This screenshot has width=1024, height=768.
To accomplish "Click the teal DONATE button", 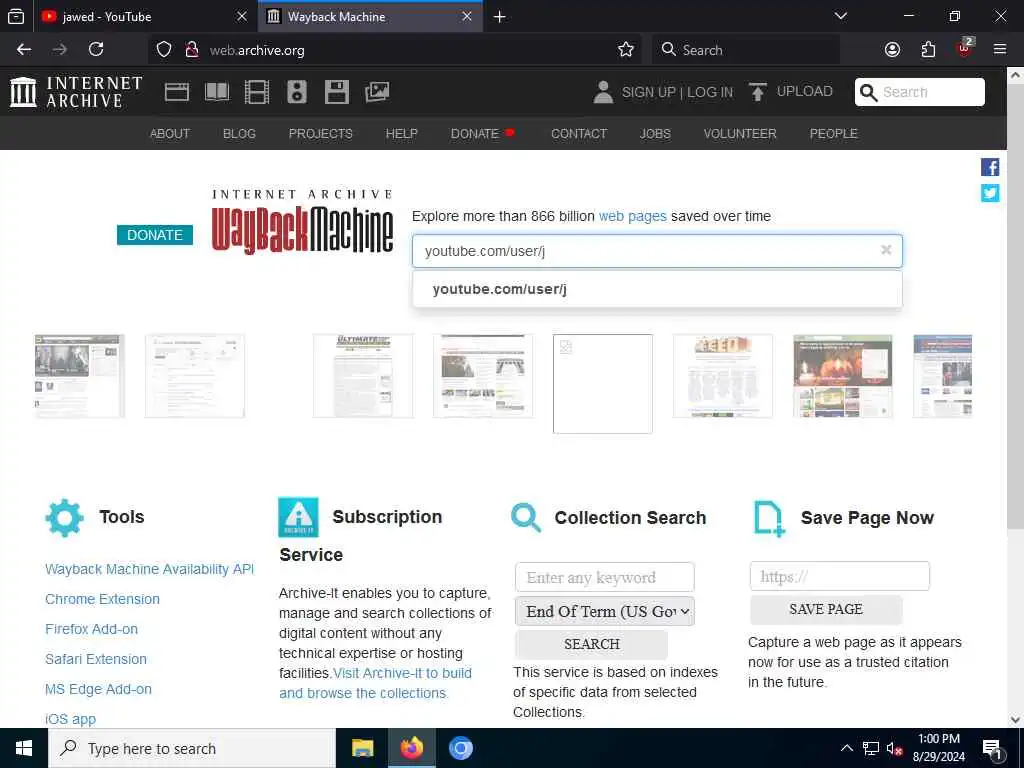I will tap(155, 235).
